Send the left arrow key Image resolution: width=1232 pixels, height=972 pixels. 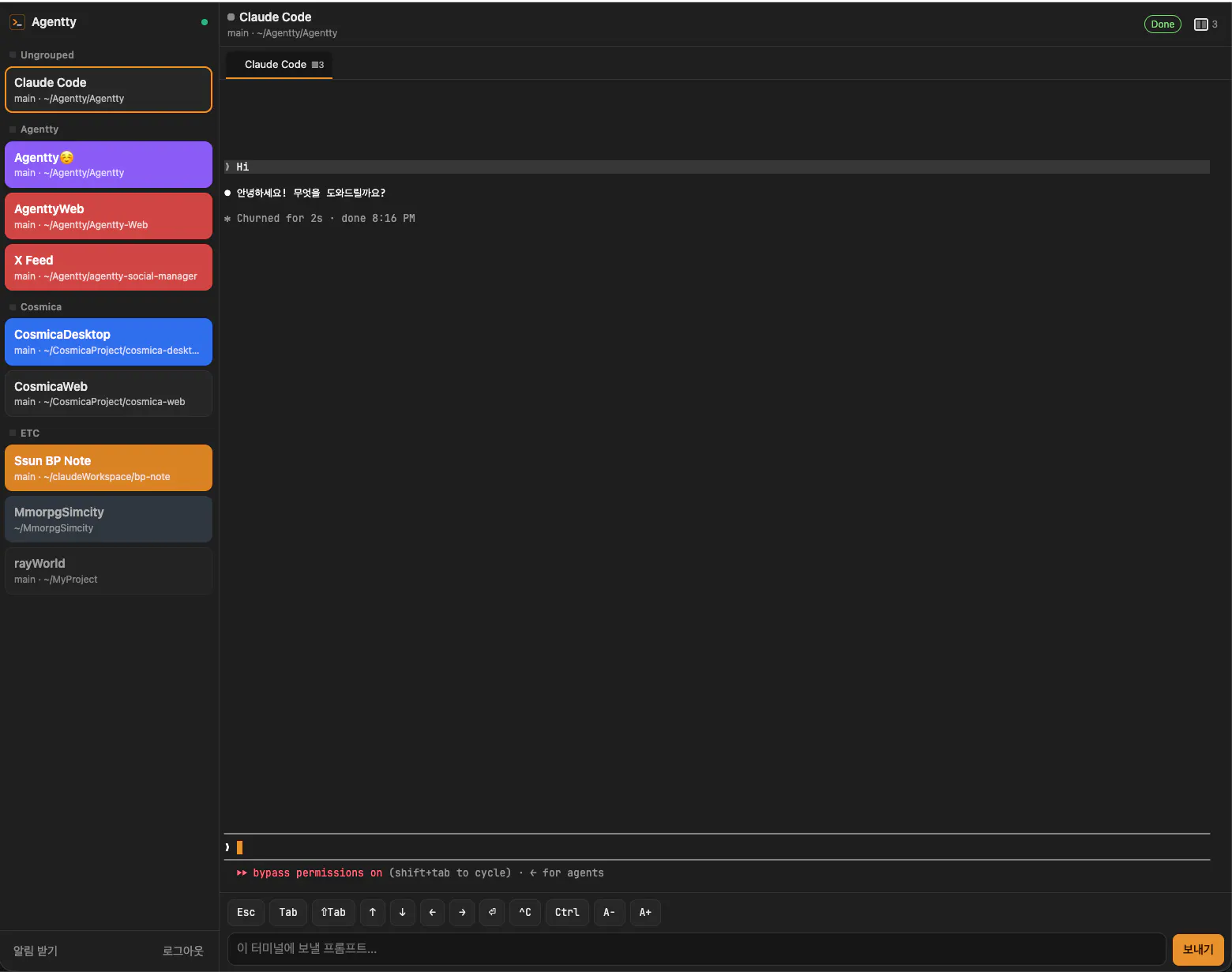(x=432, y=912)
